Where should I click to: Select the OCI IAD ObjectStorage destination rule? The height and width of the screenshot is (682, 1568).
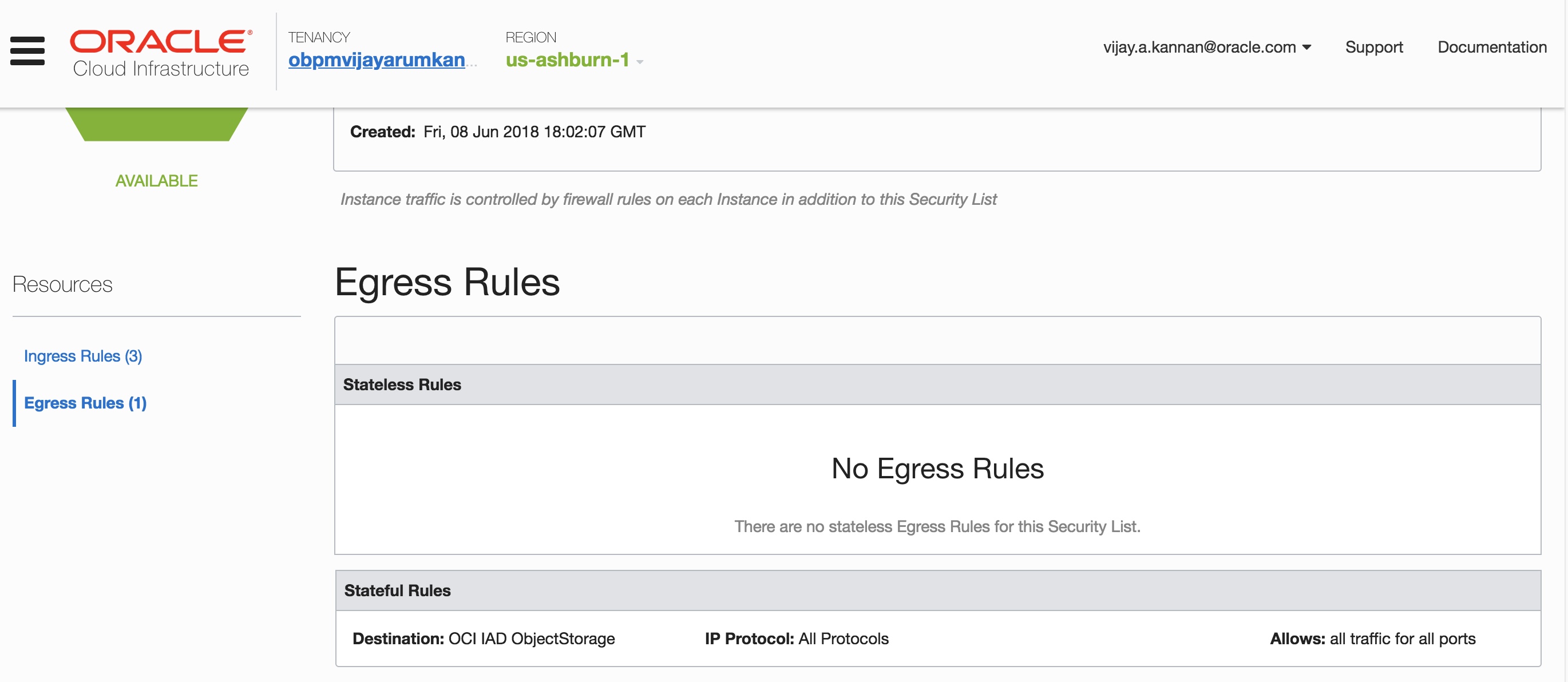point(531,638)
